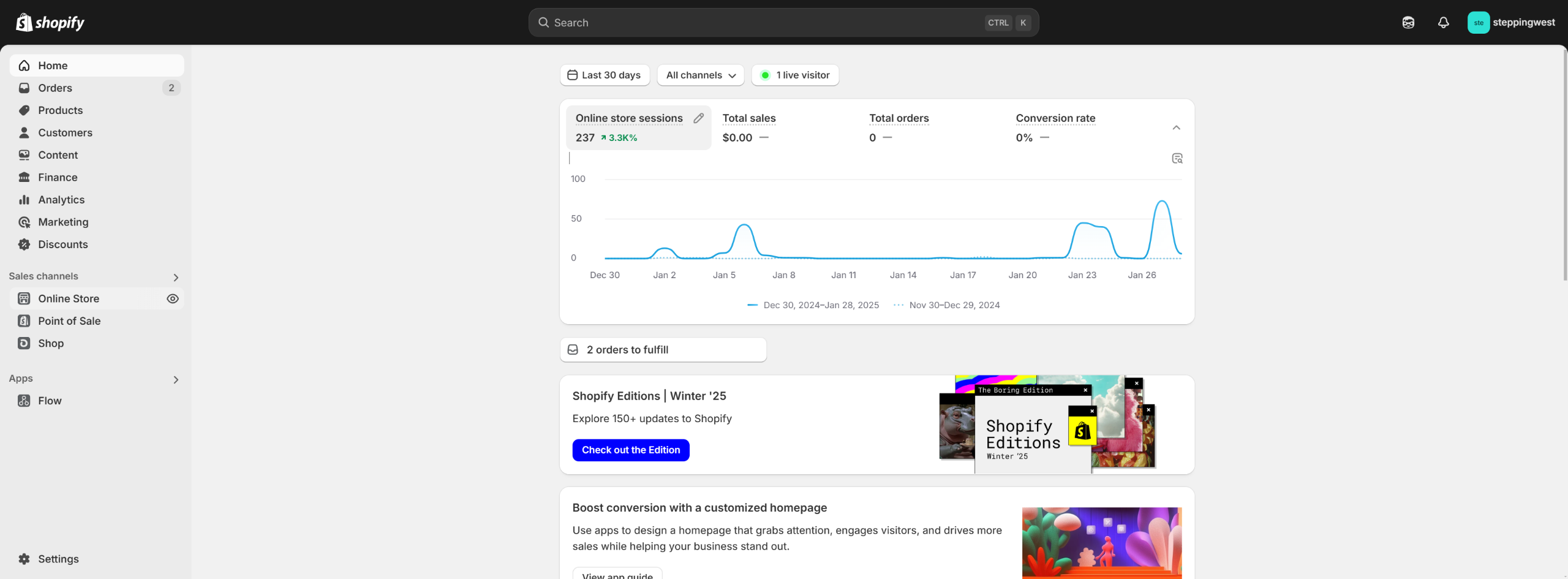
Task: Open Settings in the sidebar
Action: click(x=97, y=559)
